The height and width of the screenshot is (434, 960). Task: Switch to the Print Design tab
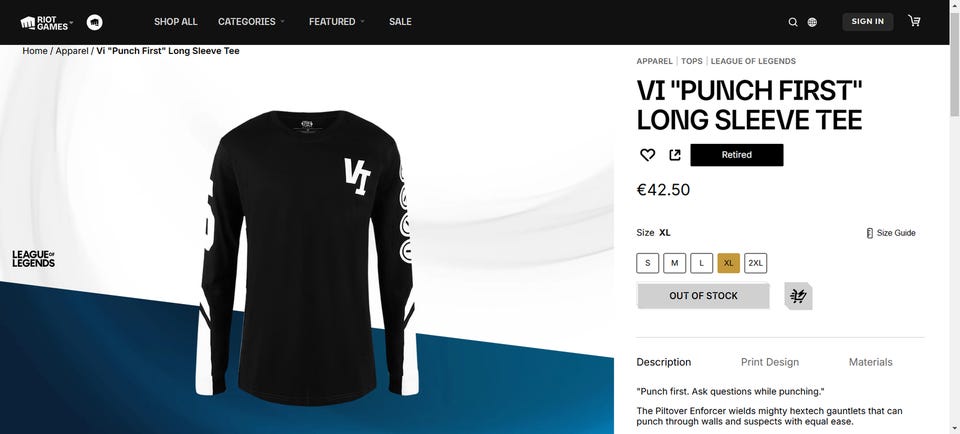point(770,362)
